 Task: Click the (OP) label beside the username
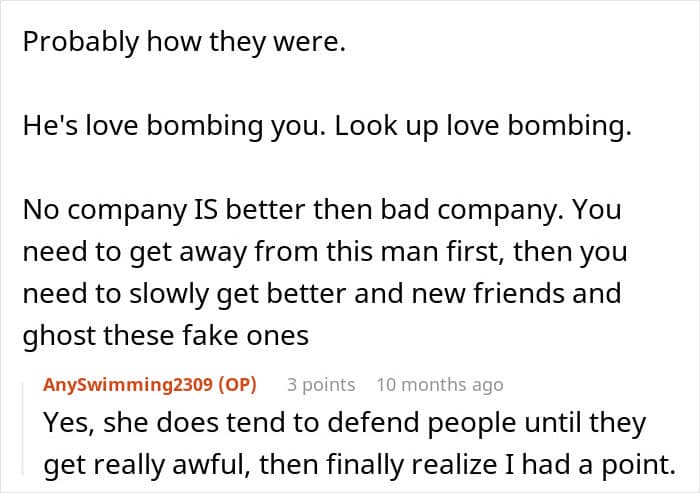(x=236, y=385)
